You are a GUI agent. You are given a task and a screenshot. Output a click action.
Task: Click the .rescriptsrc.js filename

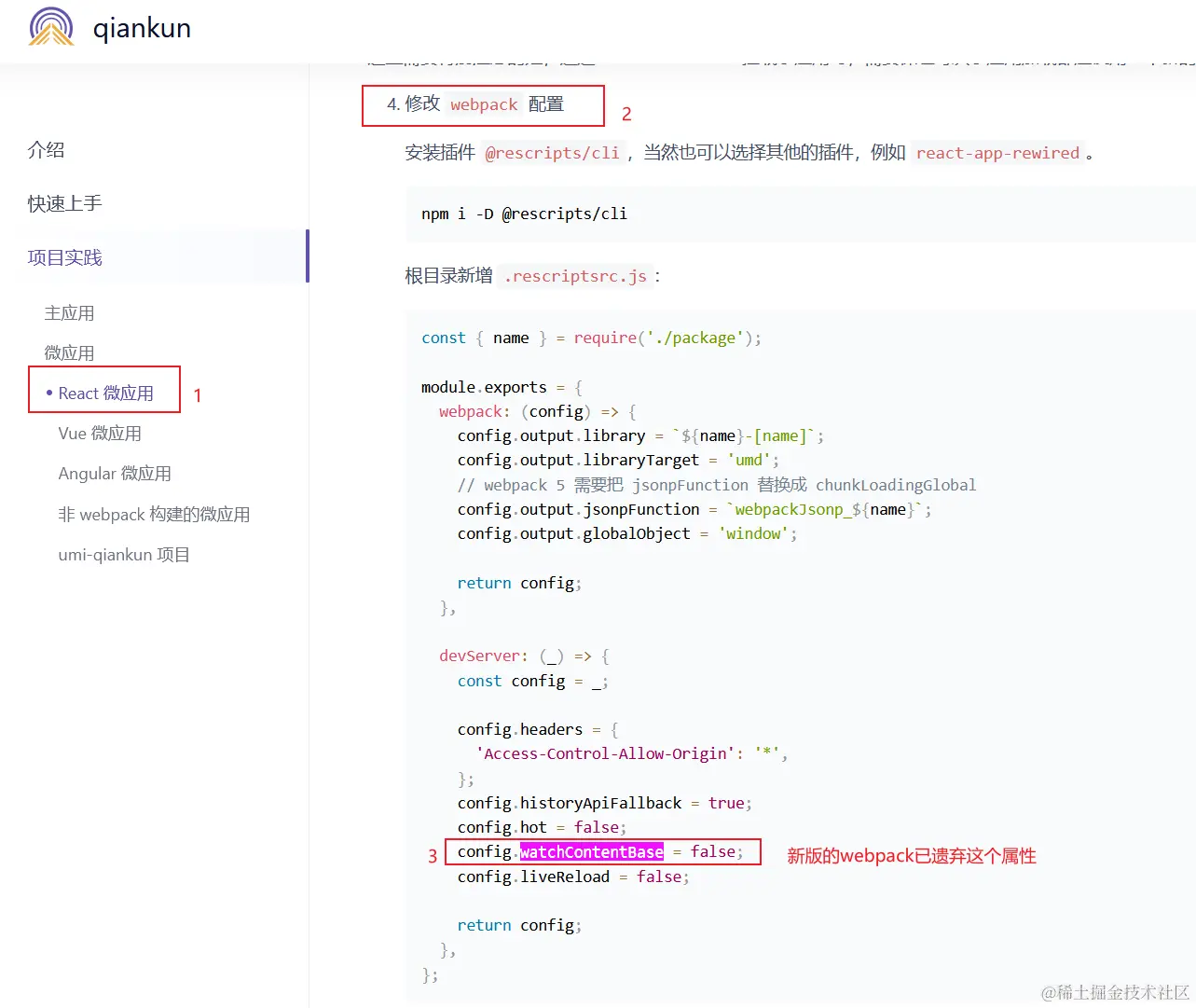tap(575, 276)
